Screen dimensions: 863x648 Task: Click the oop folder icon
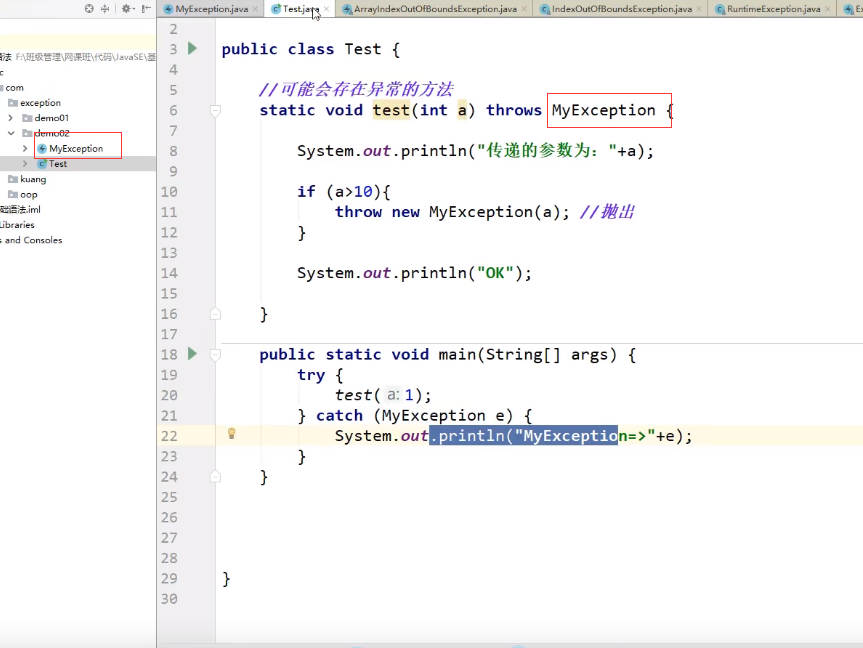click(x=13, y=194)
